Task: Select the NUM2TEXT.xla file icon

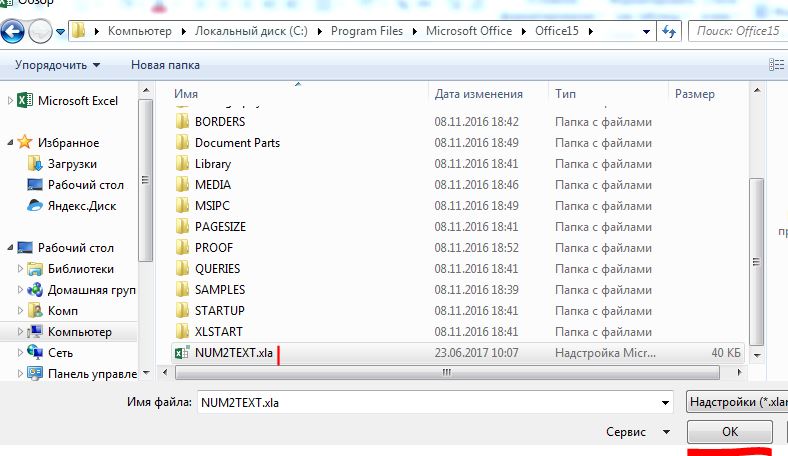Action: click(x=182, y=352)
